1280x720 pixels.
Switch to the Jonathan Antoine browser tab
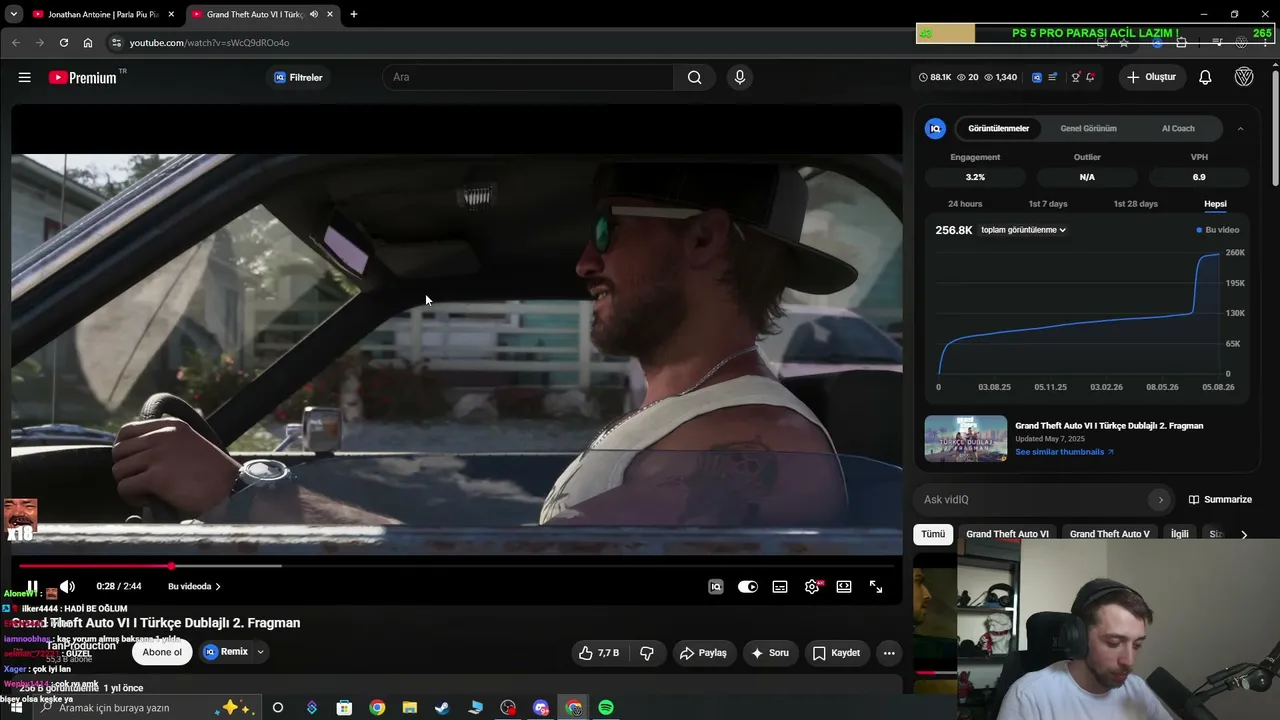pos(103,14)
